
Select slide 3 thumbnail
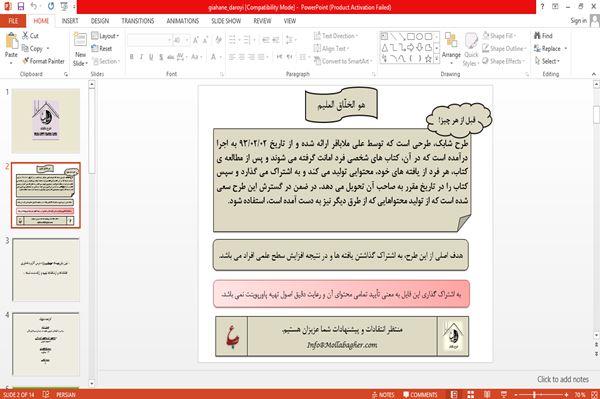46,270
